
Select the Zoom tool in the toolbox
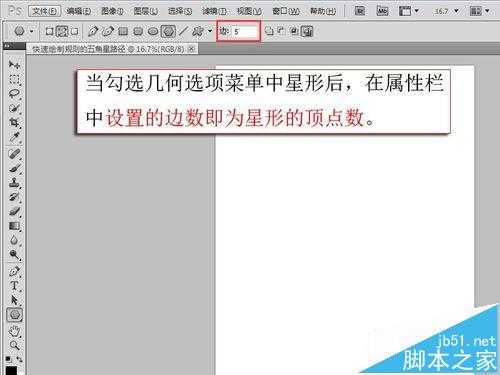[x=14, y=345]
